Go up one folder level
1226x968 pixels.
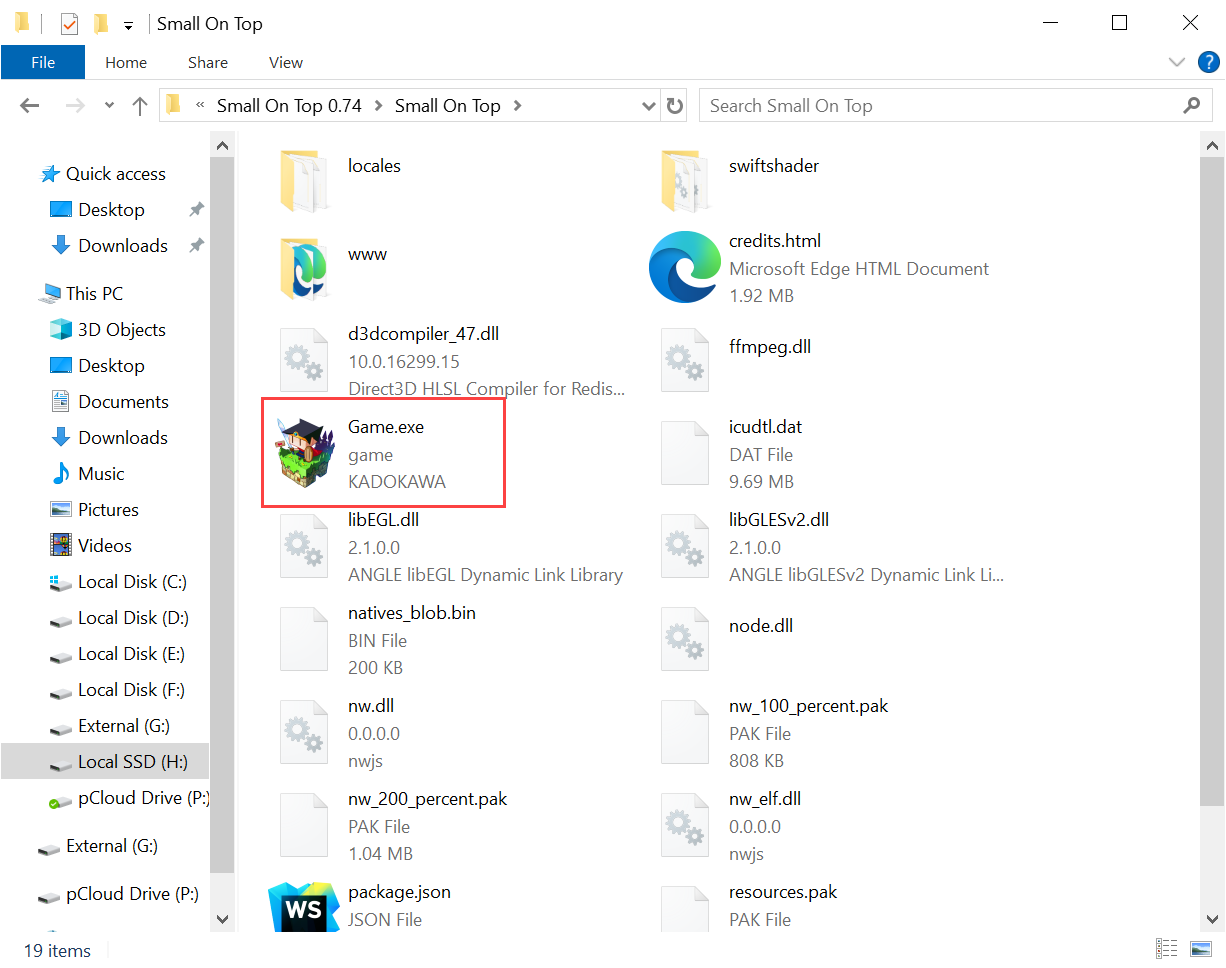(x=140, y=106)
